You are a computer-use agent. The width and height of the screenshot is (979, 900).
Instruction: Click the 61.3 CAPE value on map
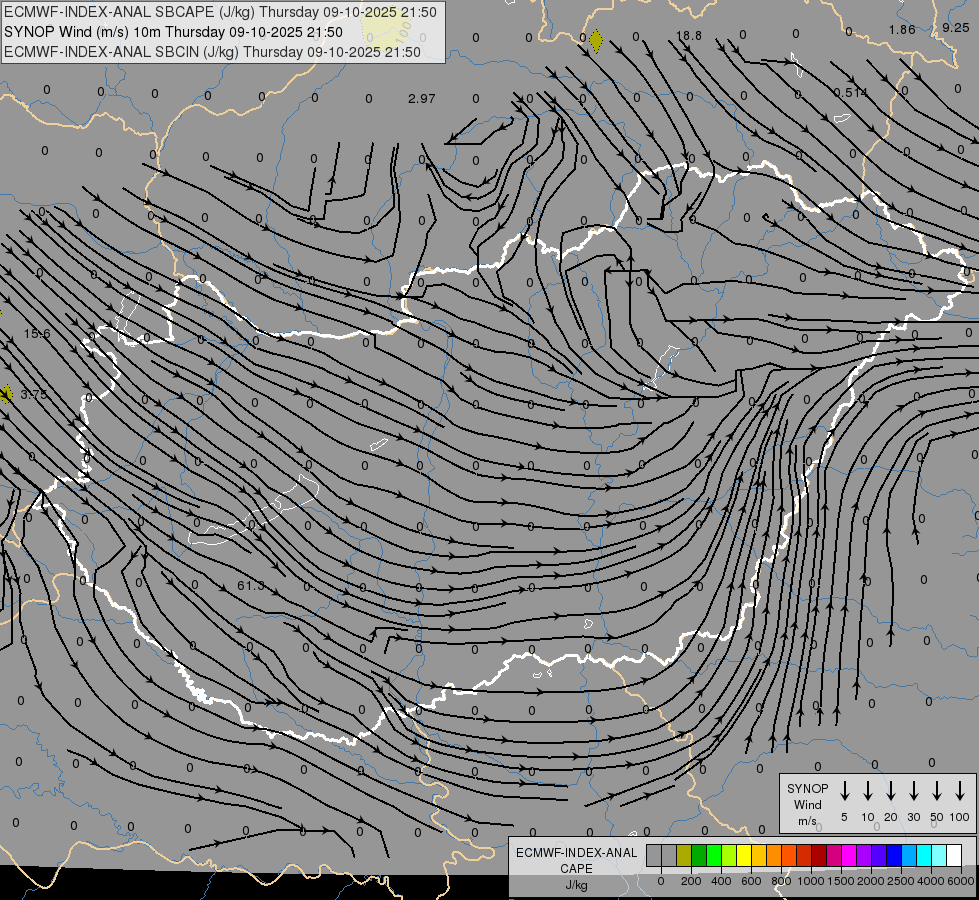coord(251,585)
